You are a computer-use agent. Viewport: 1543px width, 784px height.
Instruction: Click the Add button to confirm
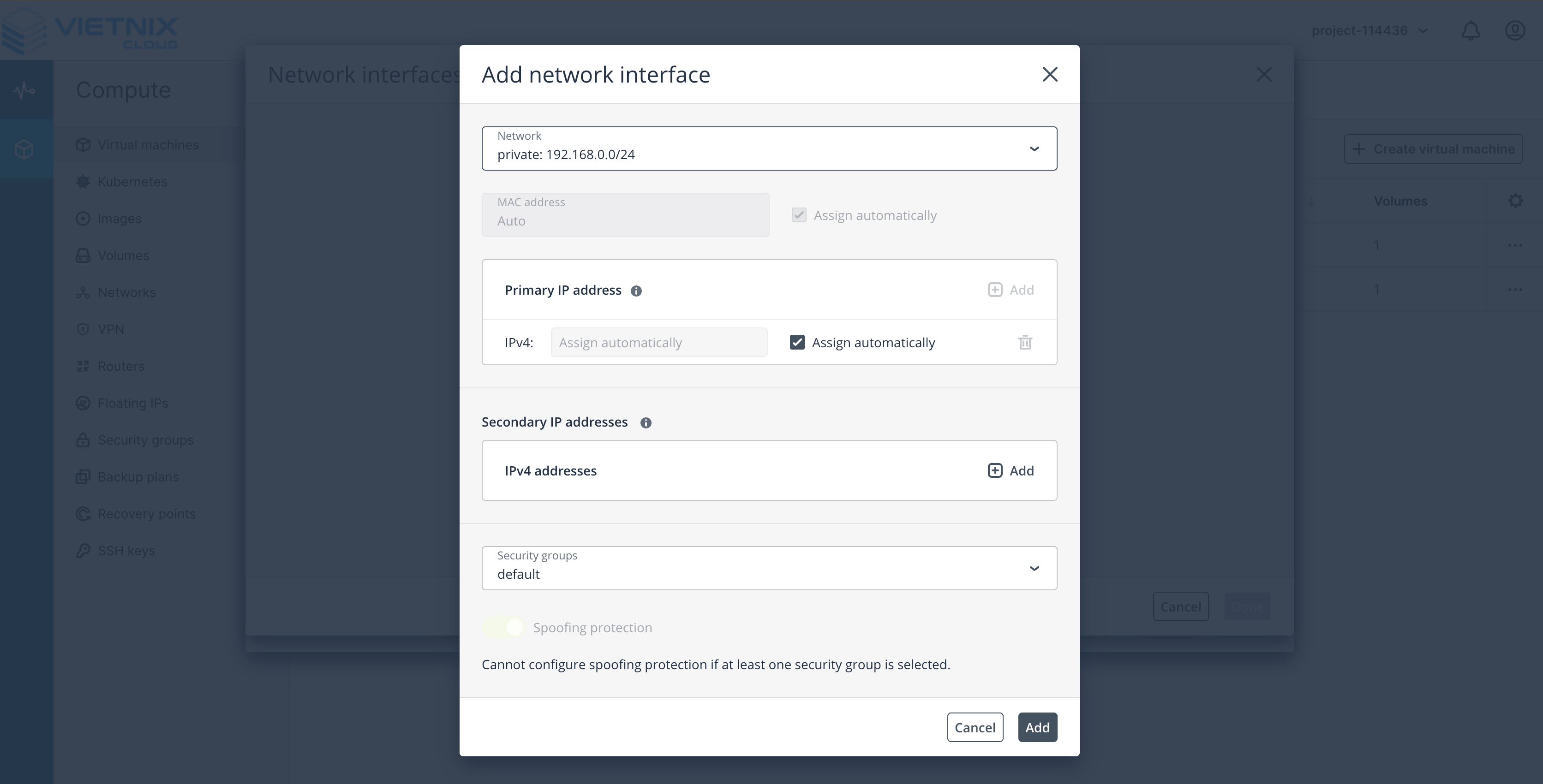pos(1037,727)
